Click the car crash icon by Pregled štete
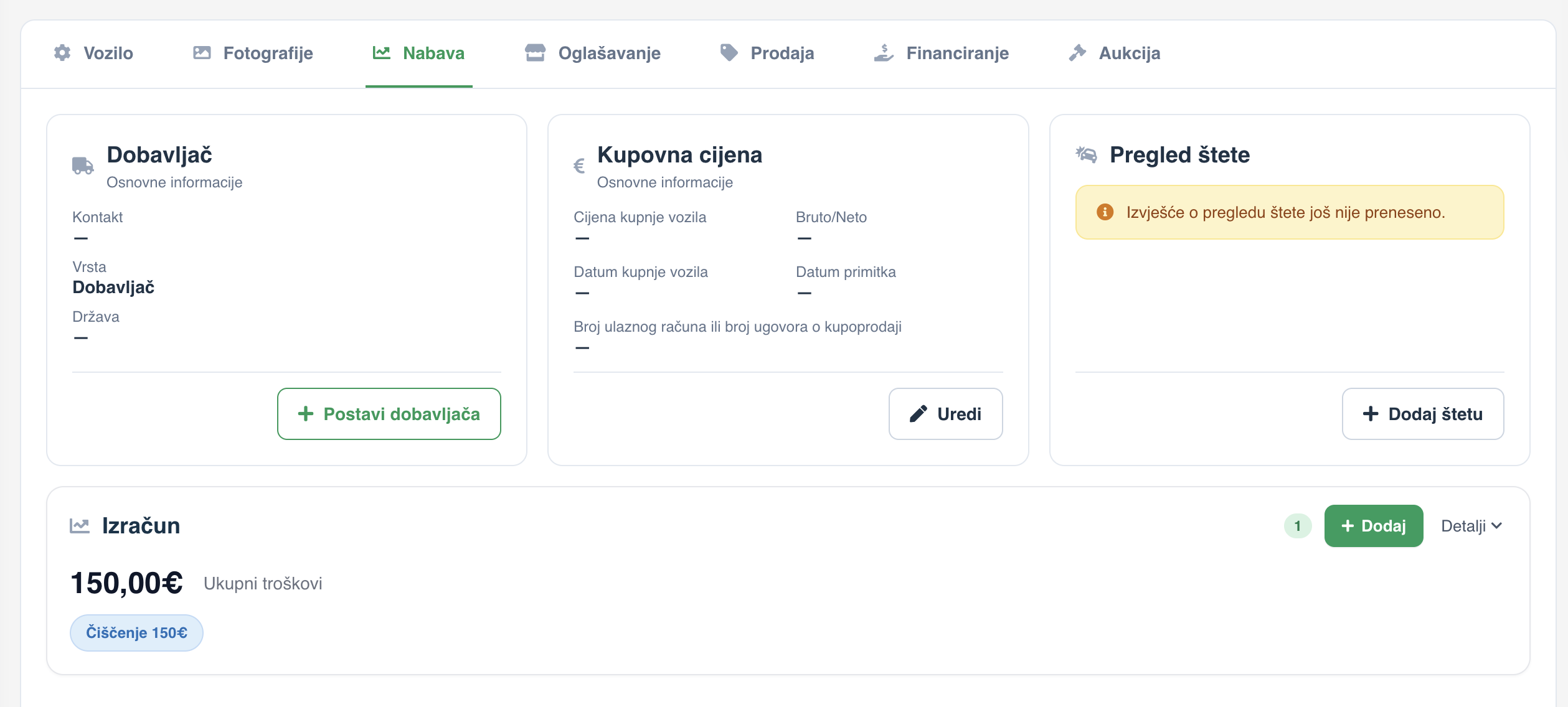Screen dimensions: 1568x707 pyautogui.click(x=1086, y=154)
